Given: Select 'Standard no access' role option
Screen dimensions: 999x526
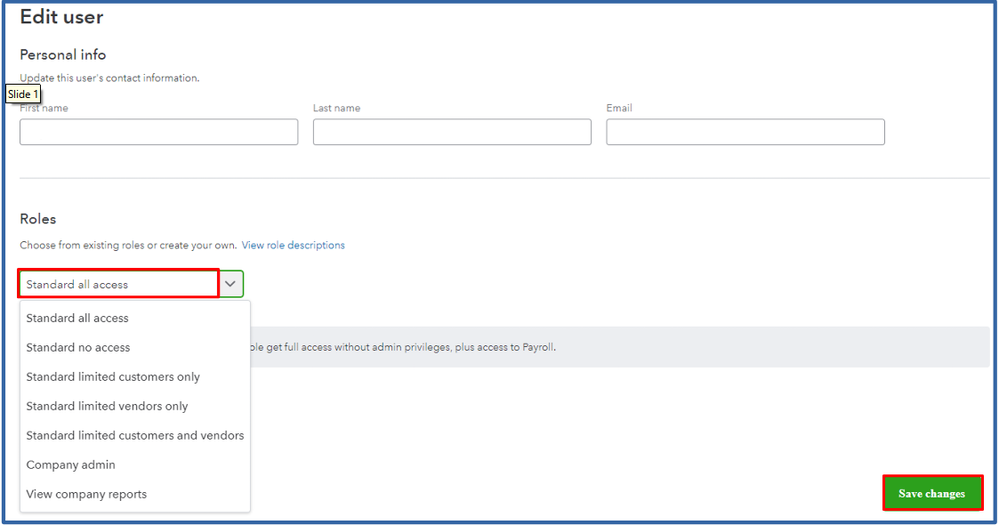Looking at the screenshot, I should point(78,348).
